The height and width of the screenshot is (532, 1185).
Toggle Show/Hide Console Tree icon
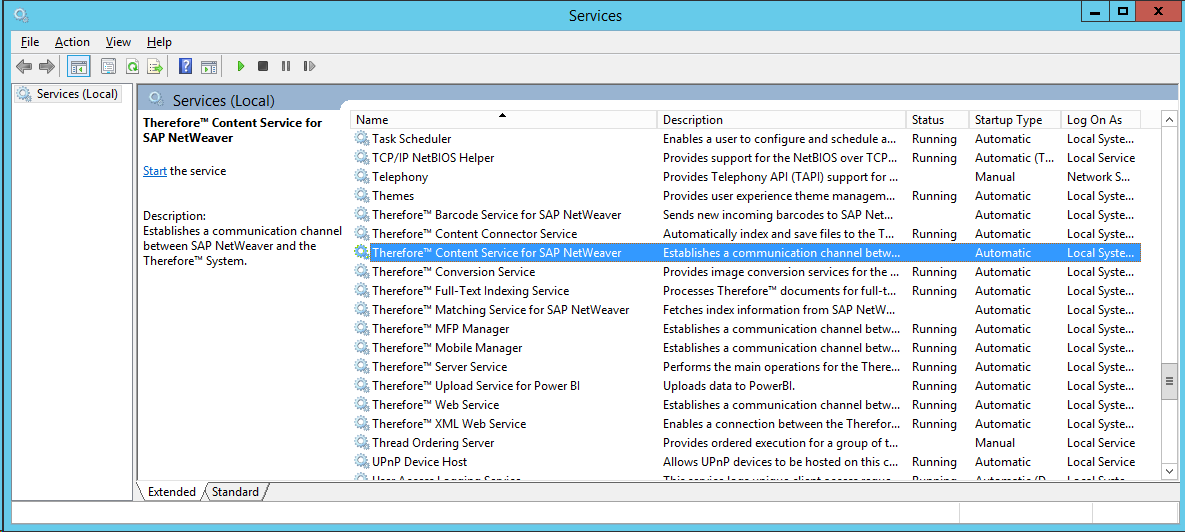79,67
